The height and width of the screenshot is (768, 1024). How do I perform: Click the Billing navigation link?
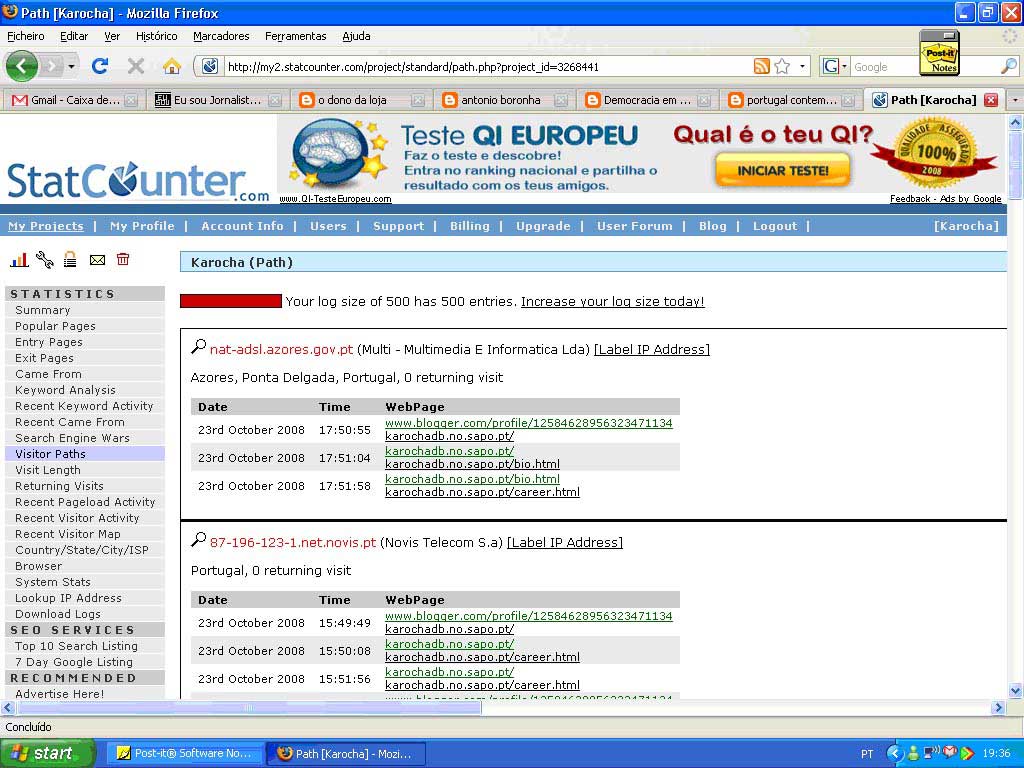pyautogui.click(x=469, y=226)
